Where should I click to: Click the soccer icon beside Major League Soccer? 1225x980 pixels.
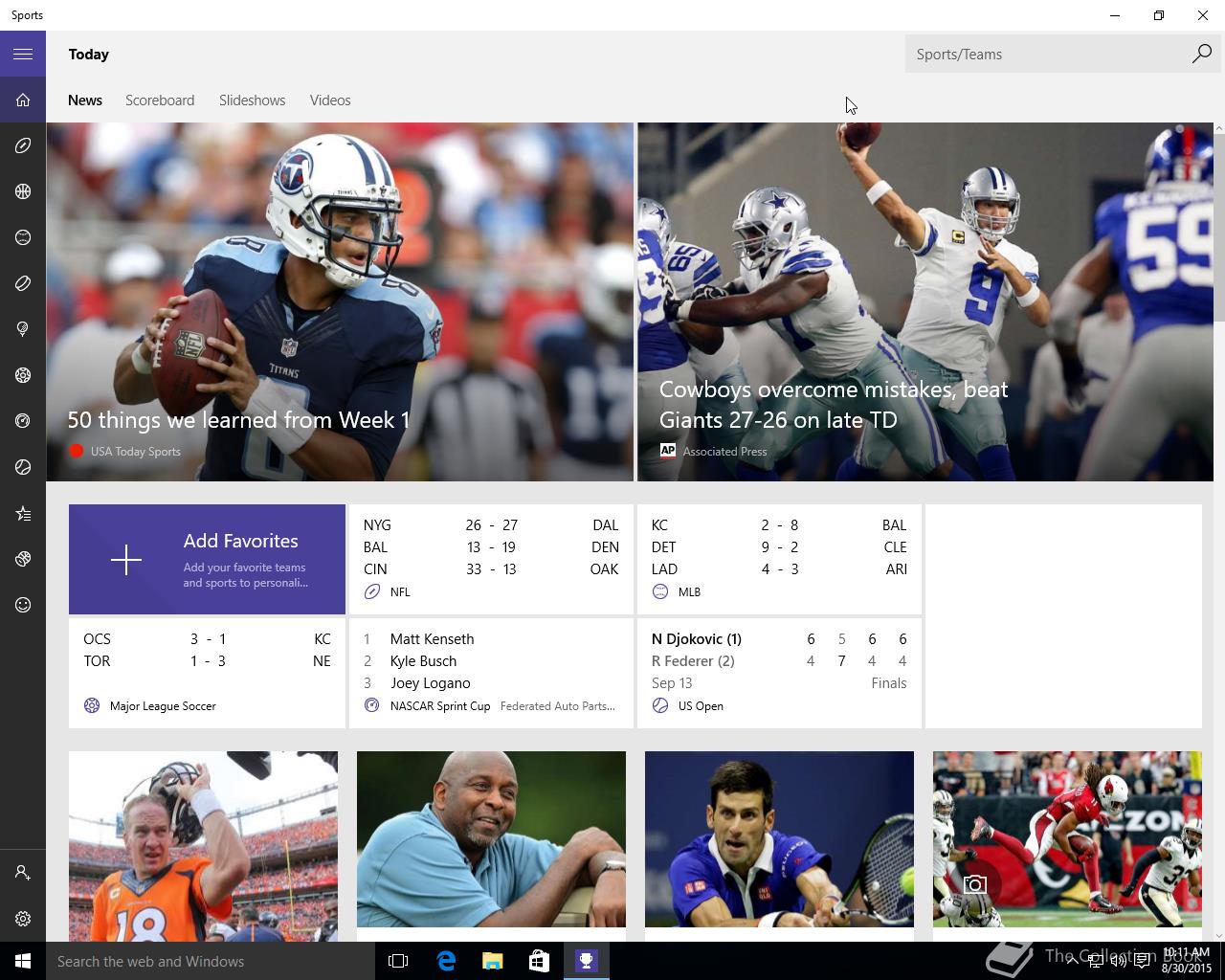(x=92, y=705)
